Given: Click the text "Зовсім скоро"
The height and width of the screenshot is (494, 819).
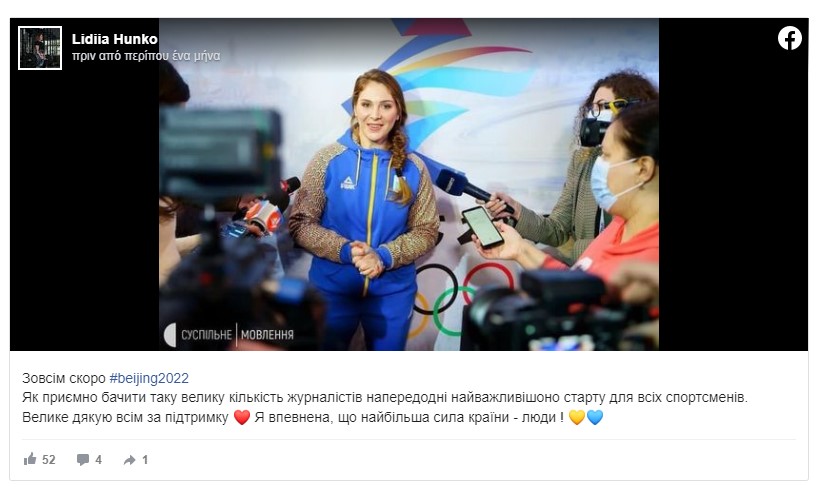Looking at the screenshot, I should (64, 378).
